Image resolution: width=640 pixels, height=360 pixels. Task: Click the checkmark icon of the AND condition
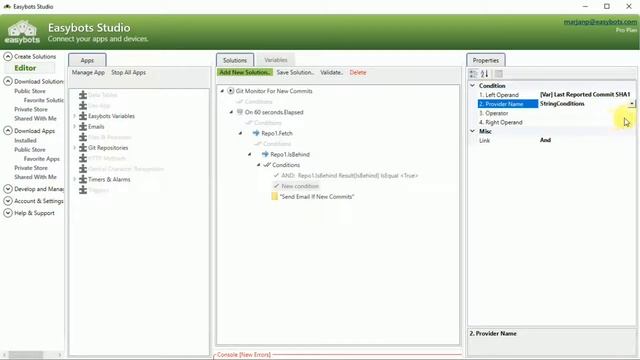[276, 176]
